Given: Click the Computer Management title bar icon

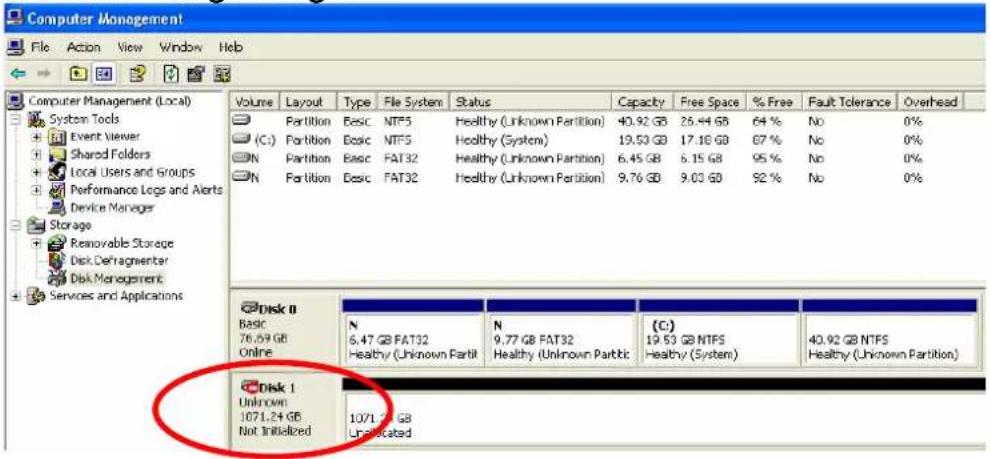Looking at the screenshot, I should [x=14, y=19].
